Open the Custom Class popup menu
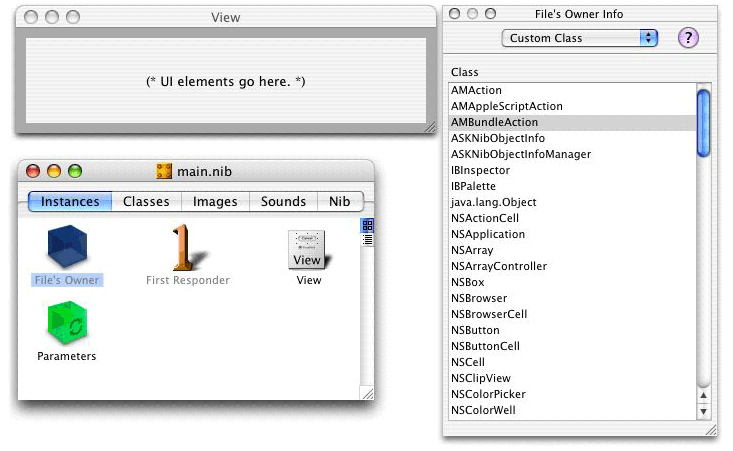Screen dimensions: 733x451 tap(580, 38)
